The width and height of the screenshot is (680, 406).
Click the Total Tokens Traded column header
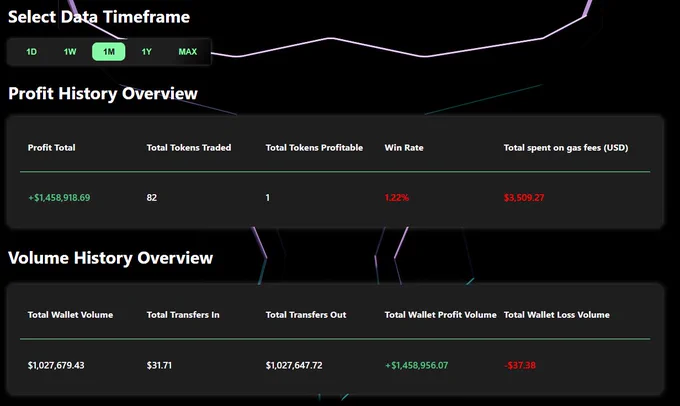pyautogui.click(x=189, y=147)
